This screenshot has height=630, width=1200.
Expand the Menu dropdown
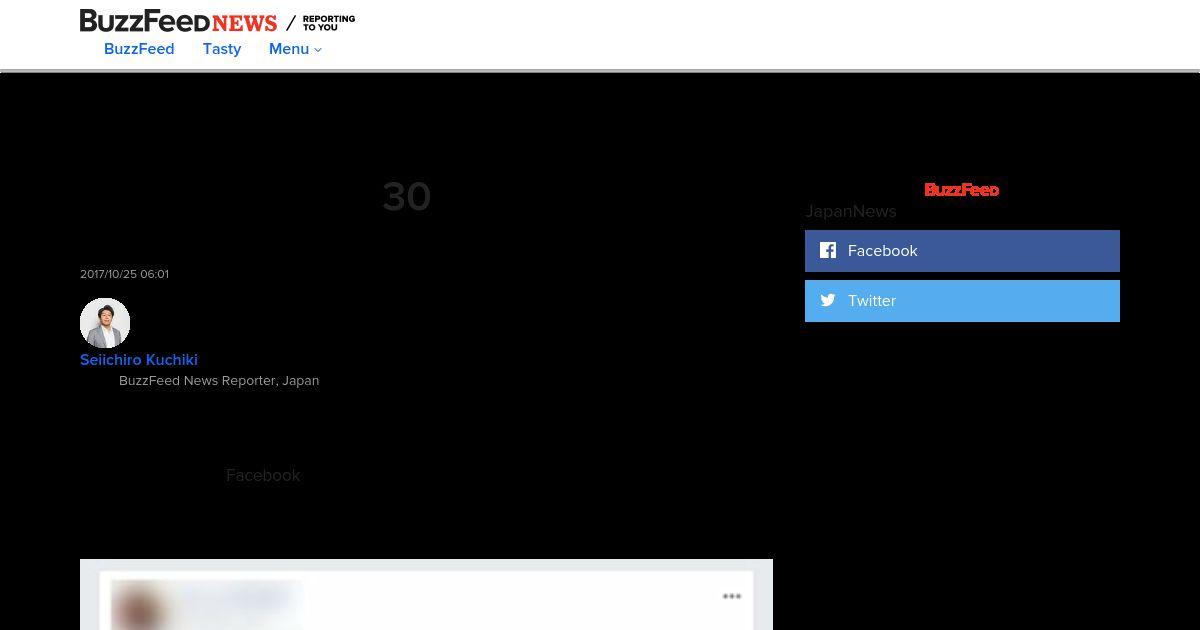pyautogui.click(x=295, y=49)
